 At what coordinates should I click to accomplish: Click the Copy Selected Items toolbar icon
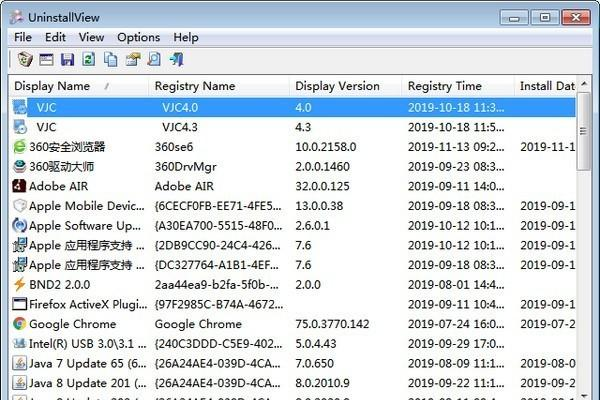pyautogui.click(x=111, y=59)
